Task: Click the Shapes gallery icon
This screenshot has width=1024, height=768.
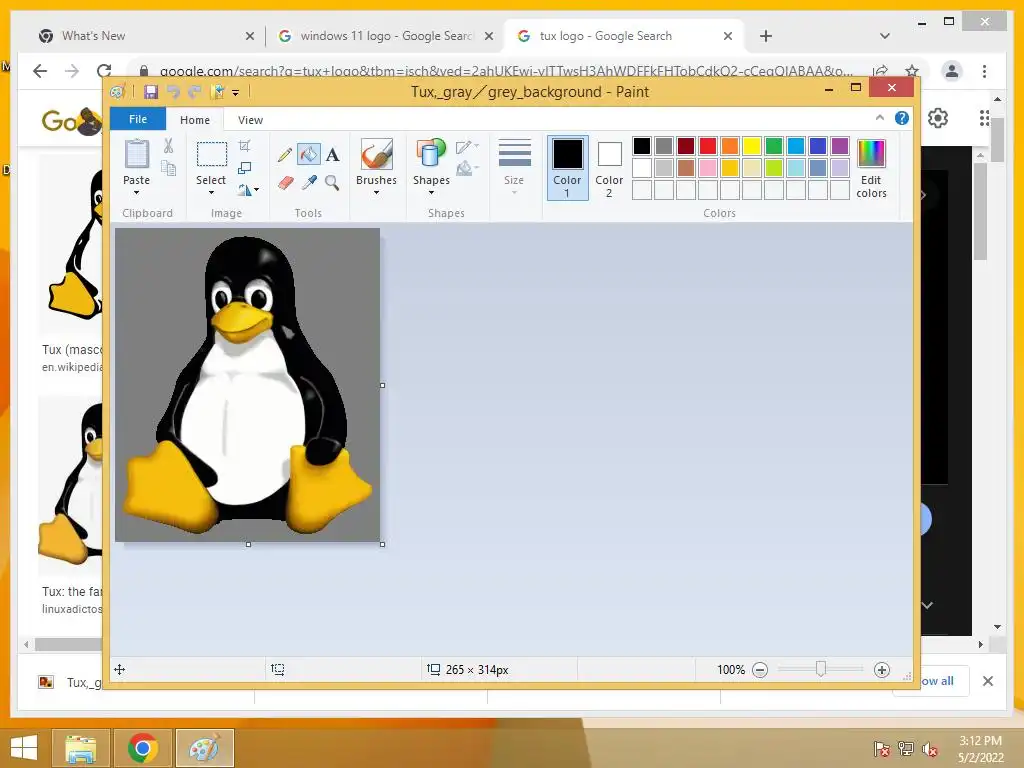Action: 431,154
